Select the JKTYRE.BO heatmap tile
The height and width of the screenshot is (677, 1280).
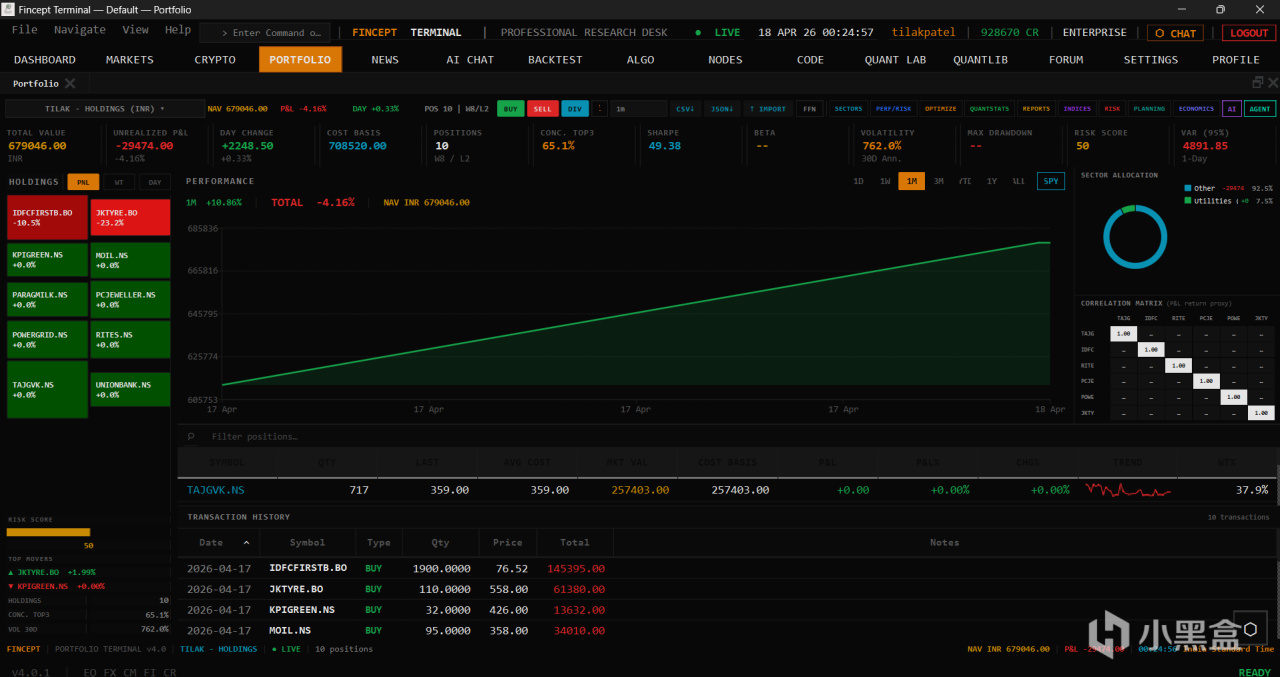pos(130,218)
